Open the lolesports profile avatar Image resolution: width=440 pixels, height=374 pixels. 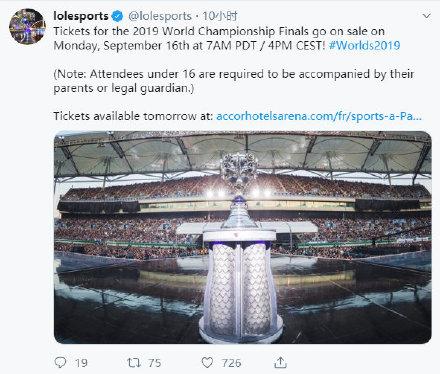click(27, 26)
